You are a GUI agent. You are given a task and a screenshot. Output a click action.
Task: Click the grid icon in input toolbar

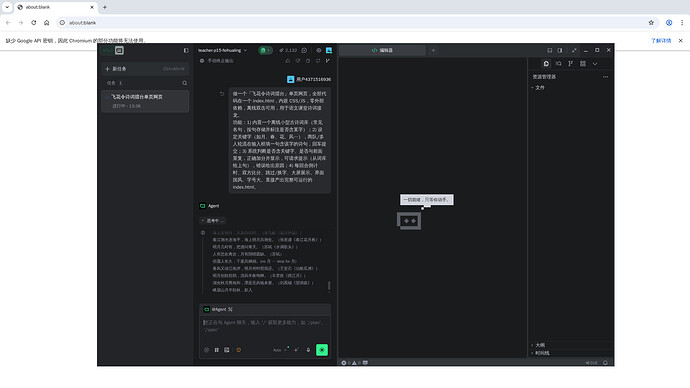(x=217, y=350)
